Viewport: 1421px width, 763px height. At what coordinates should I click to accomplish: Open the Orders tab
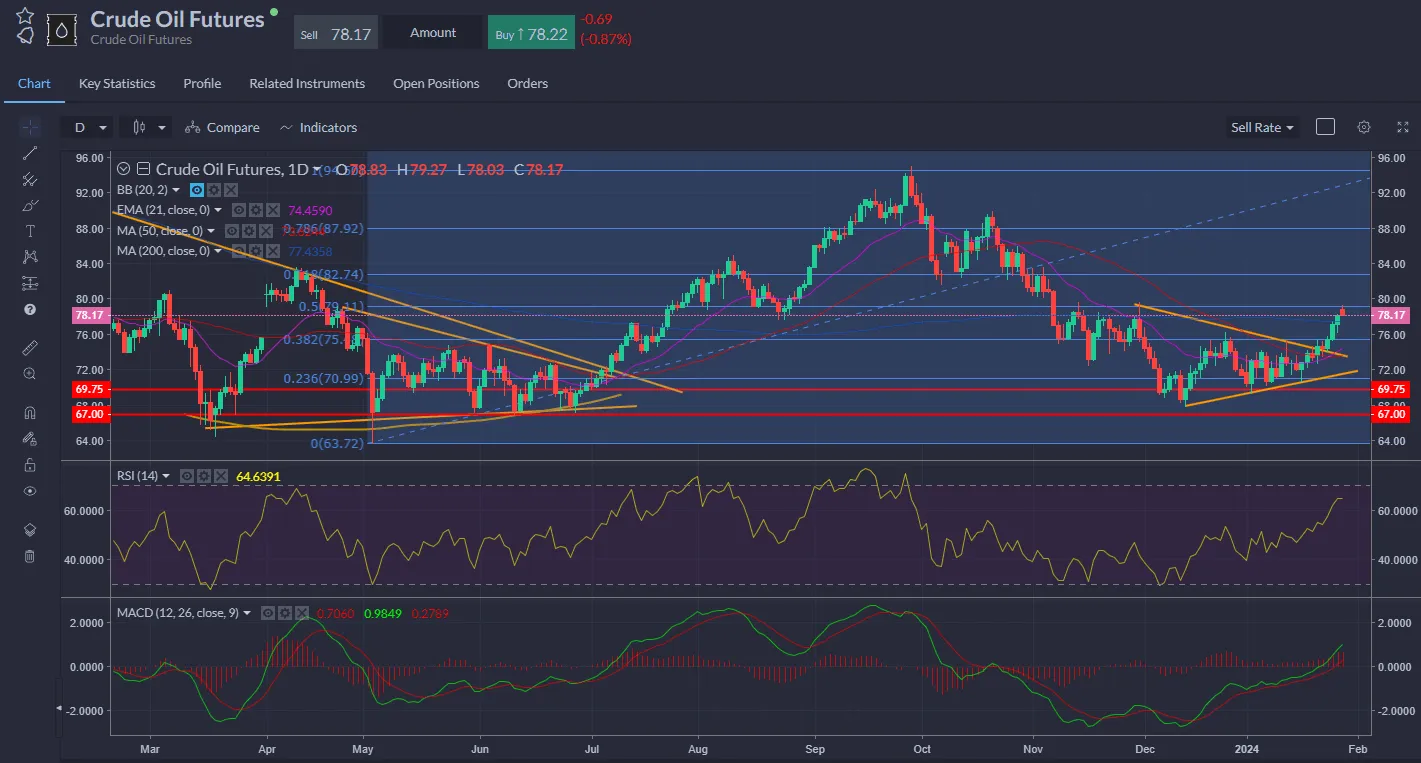(x=528, y=83)
